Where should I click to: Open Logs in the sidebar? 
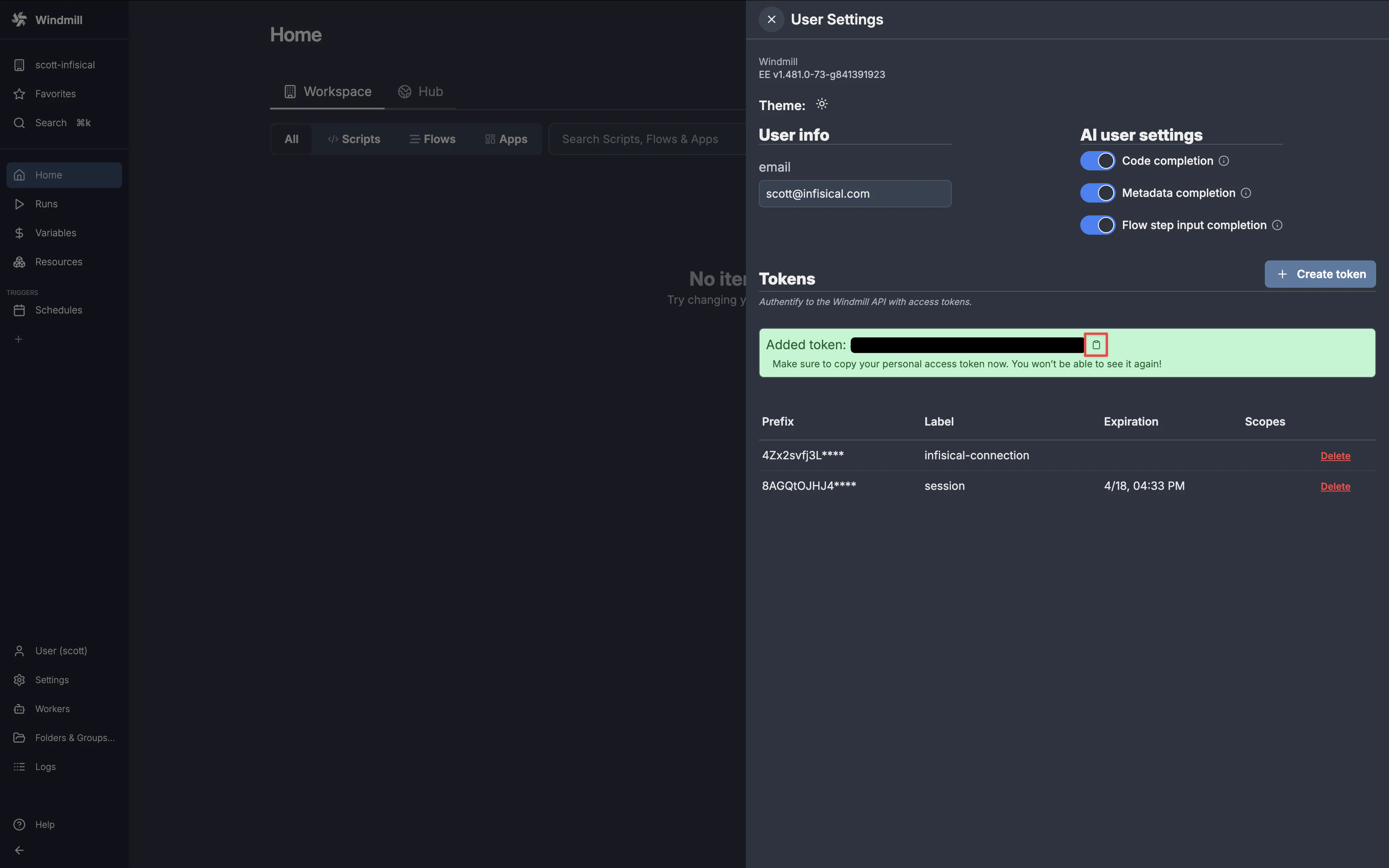(x=64, y=767)
